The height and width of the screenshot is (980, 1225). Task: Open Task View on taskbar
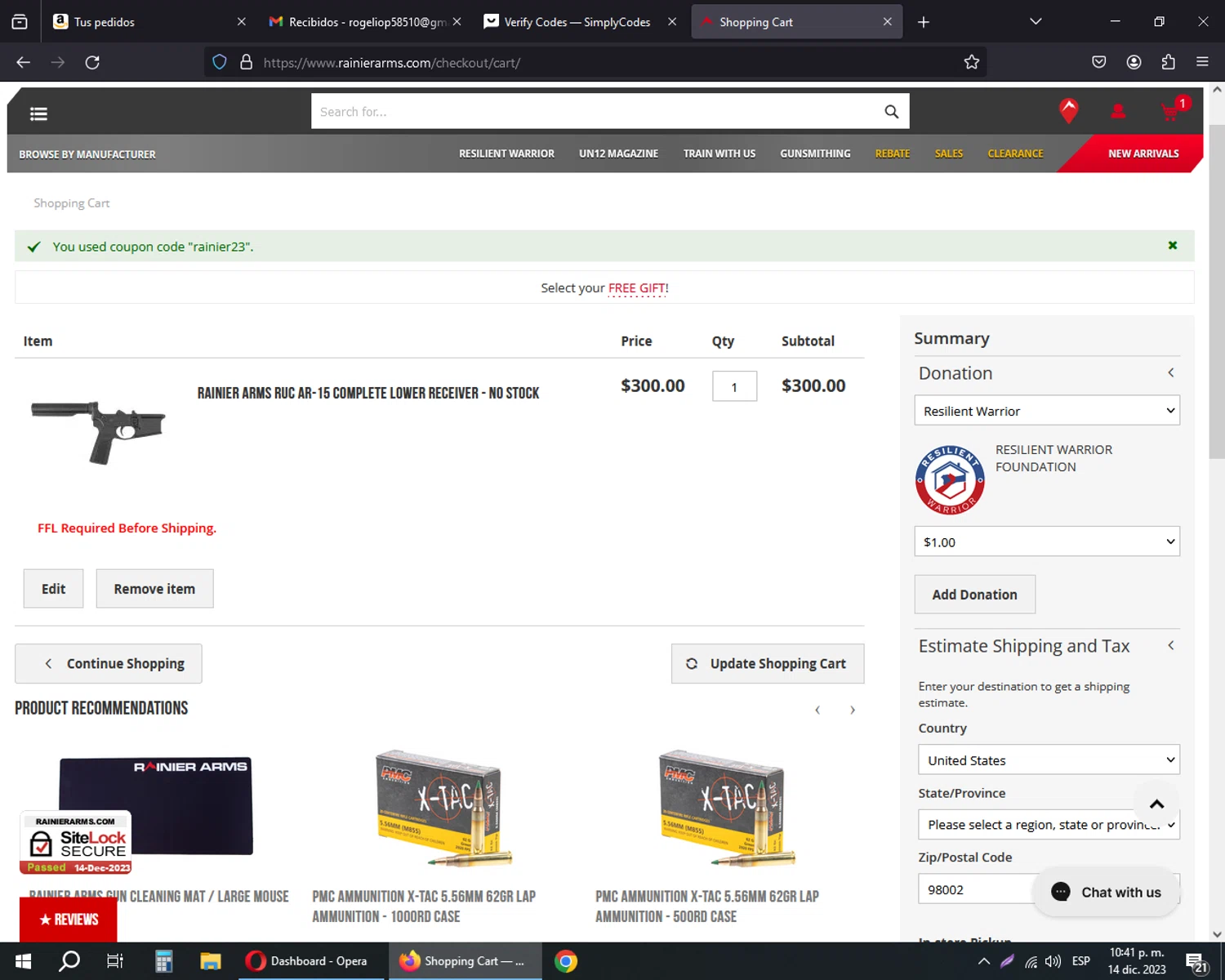115,961
